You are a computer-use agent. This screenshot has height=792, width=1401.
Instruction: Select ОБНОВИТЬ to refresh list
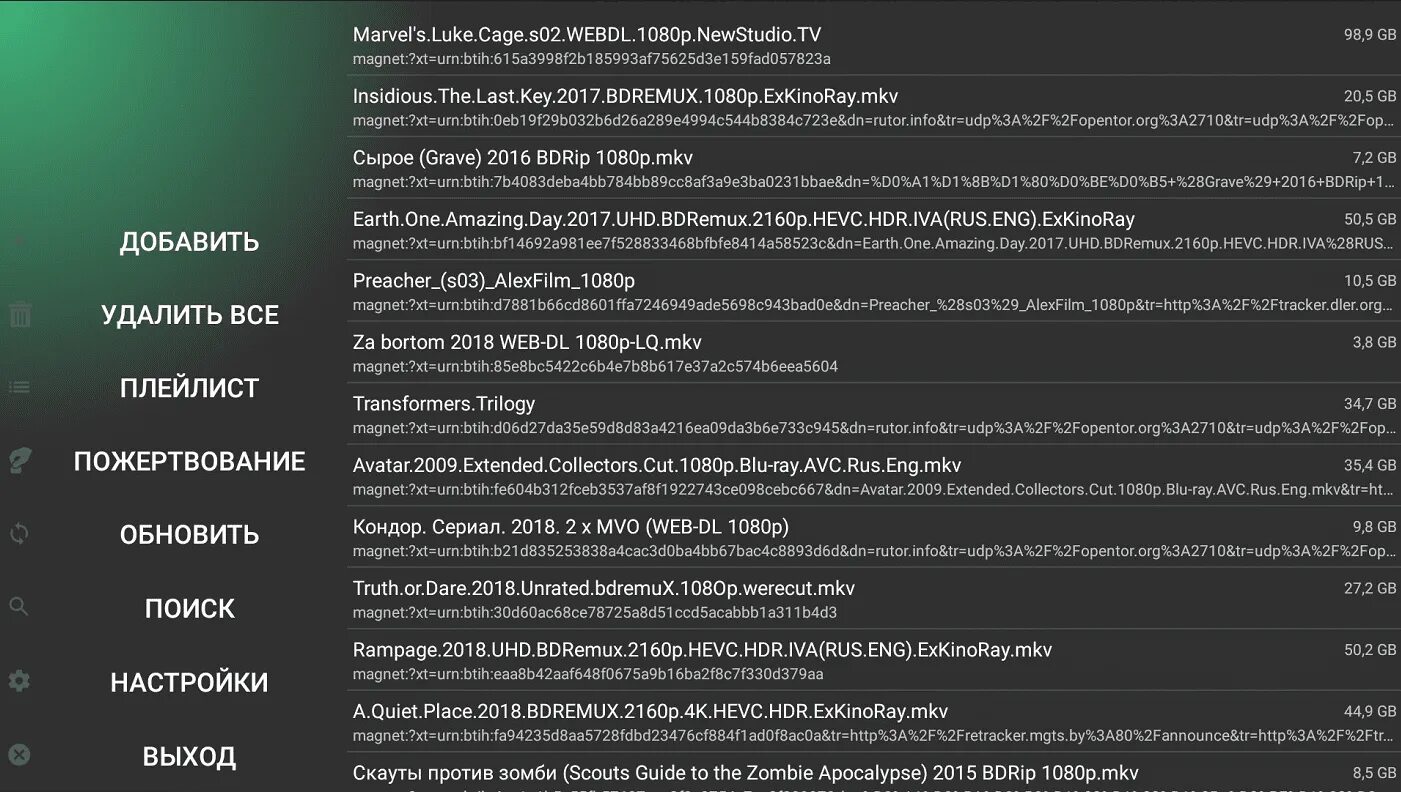coord(189,535)
